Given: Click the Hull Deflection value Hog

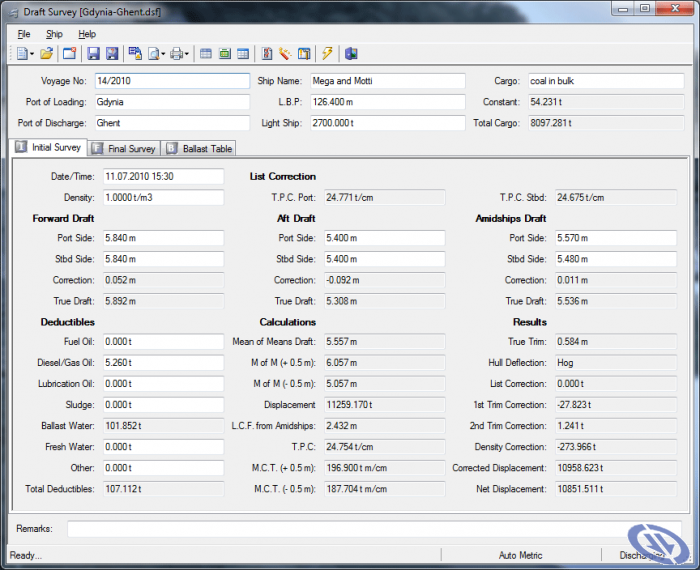Looking at the screenshot, I should pyautogui.click(x=616, y=362).
